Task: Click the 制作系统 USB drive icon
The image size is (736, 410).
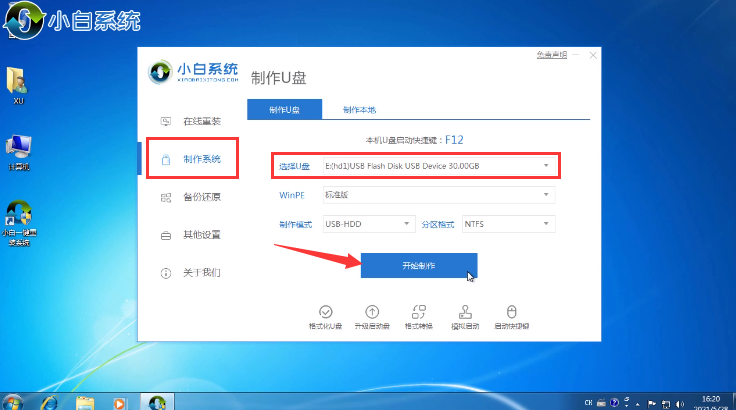Action: point(166,160)
